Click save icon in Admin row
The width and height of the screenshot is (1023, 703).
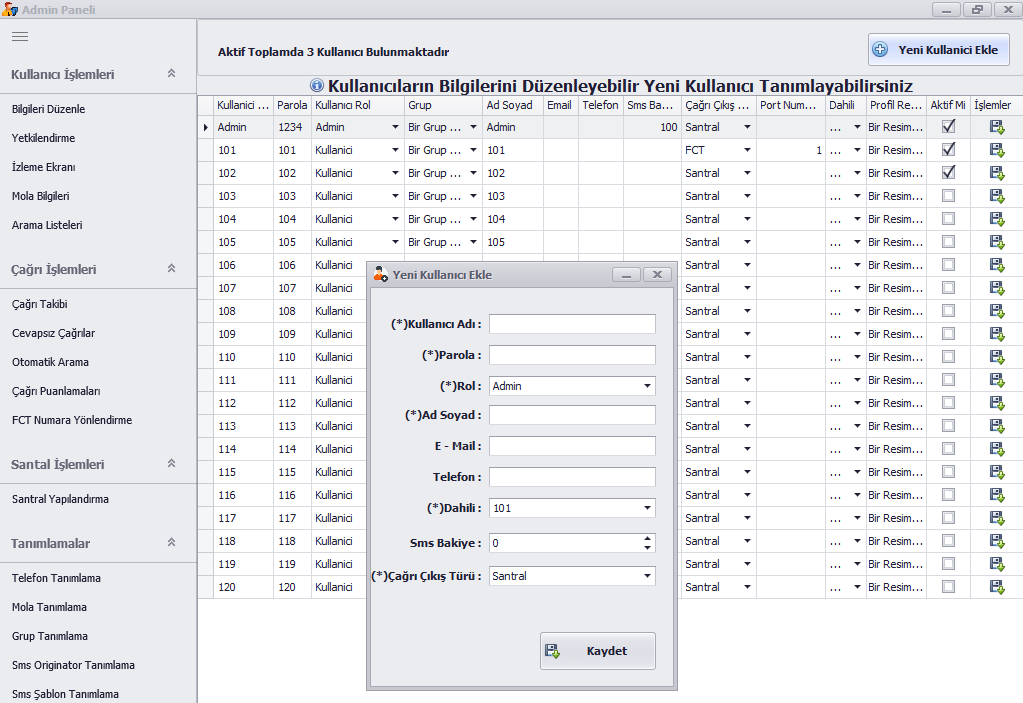pos(996,127)
